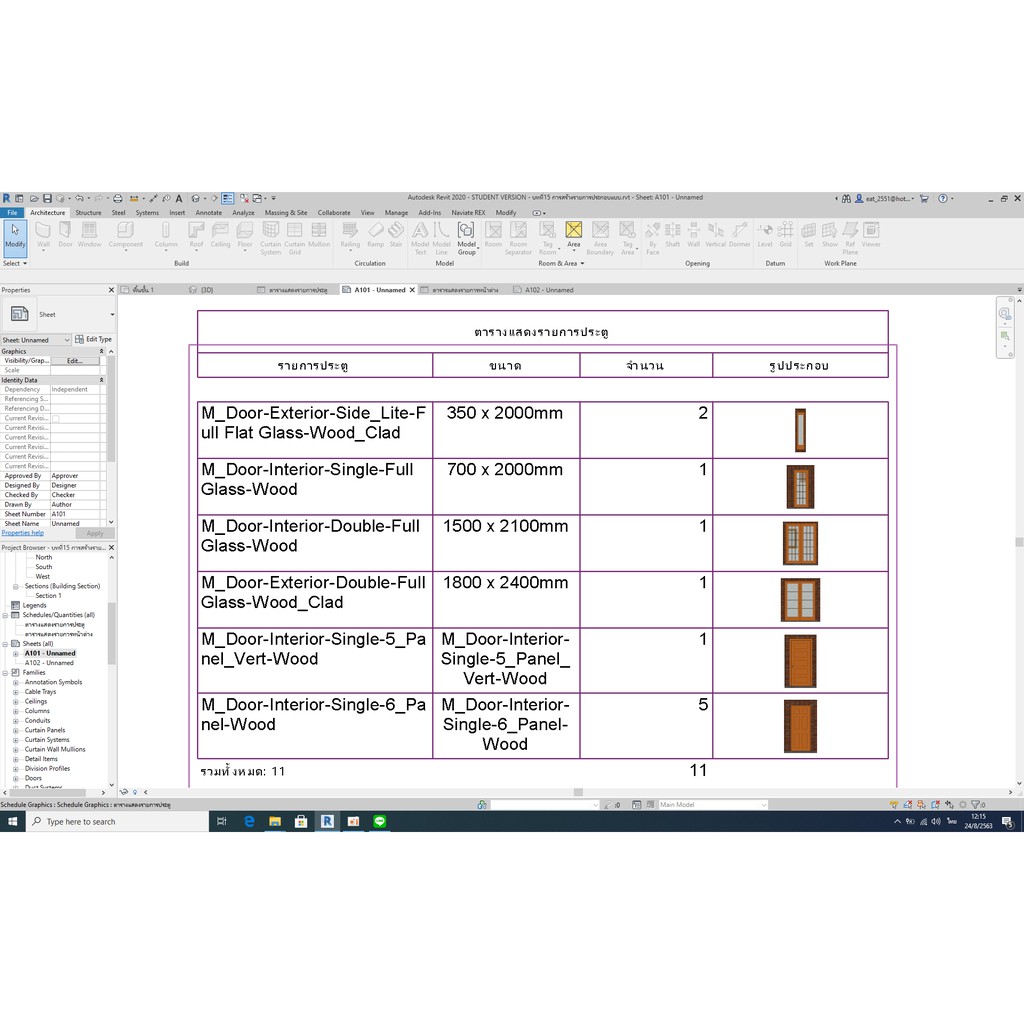Toggle the Current Revision checkbox in Properties
Screen dimensions: 1024x1024
click(56, 419)
